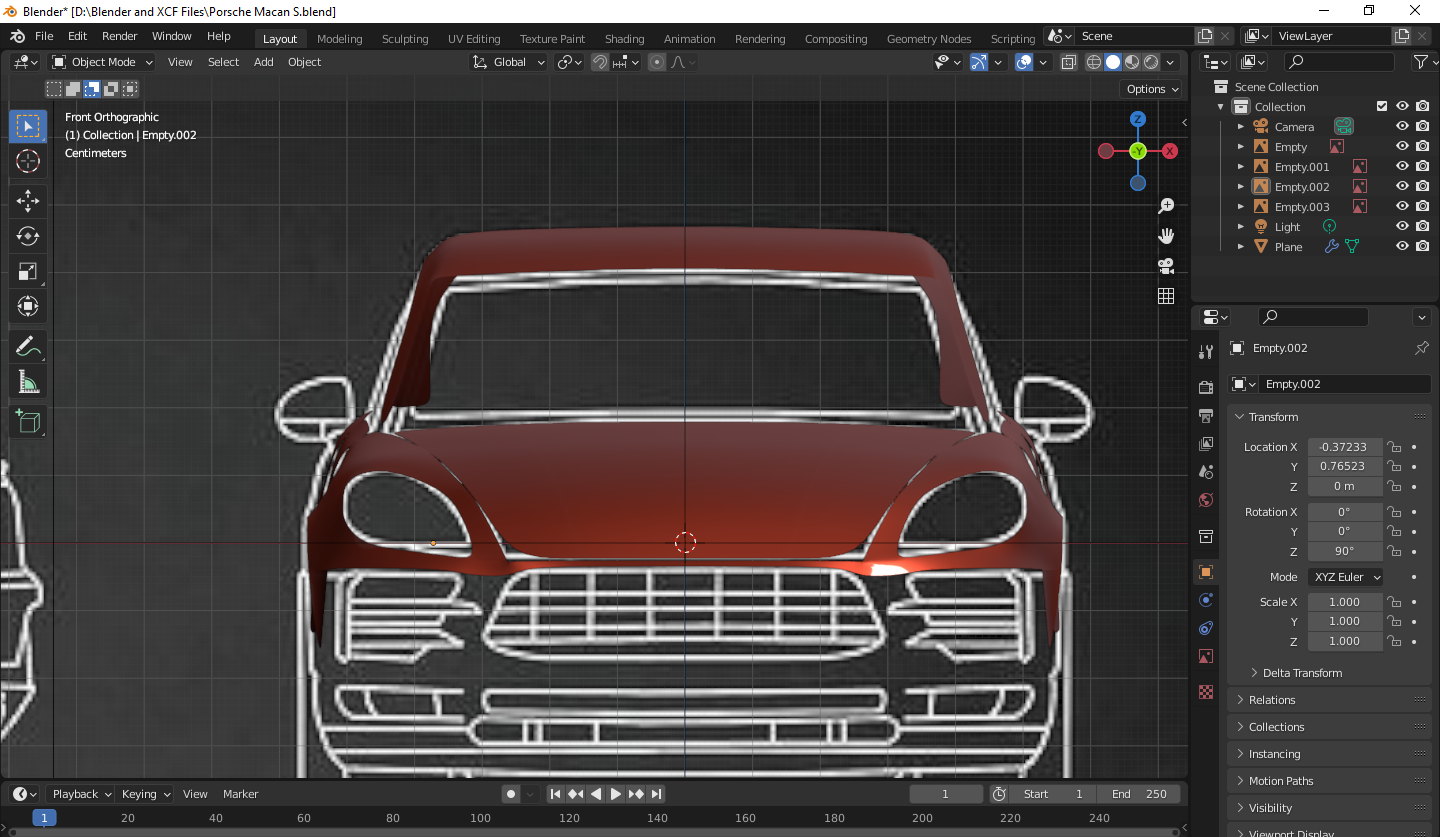
Task: Activate the Move tool
Action: tap(28, 200)
